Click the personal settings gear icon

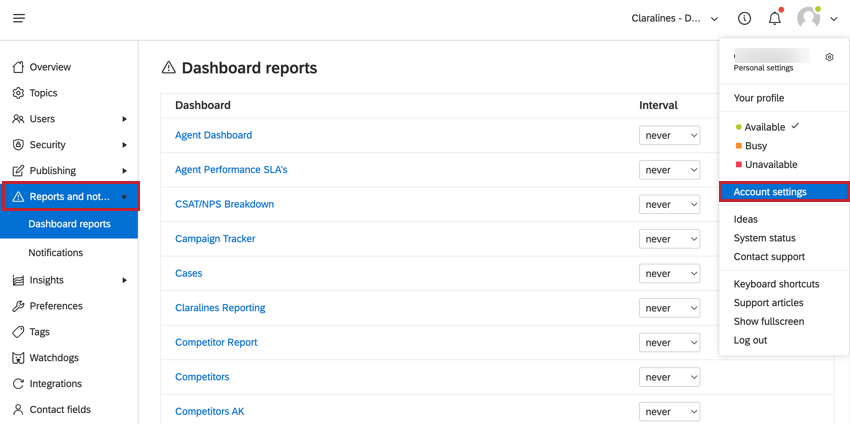coord(829,57)
